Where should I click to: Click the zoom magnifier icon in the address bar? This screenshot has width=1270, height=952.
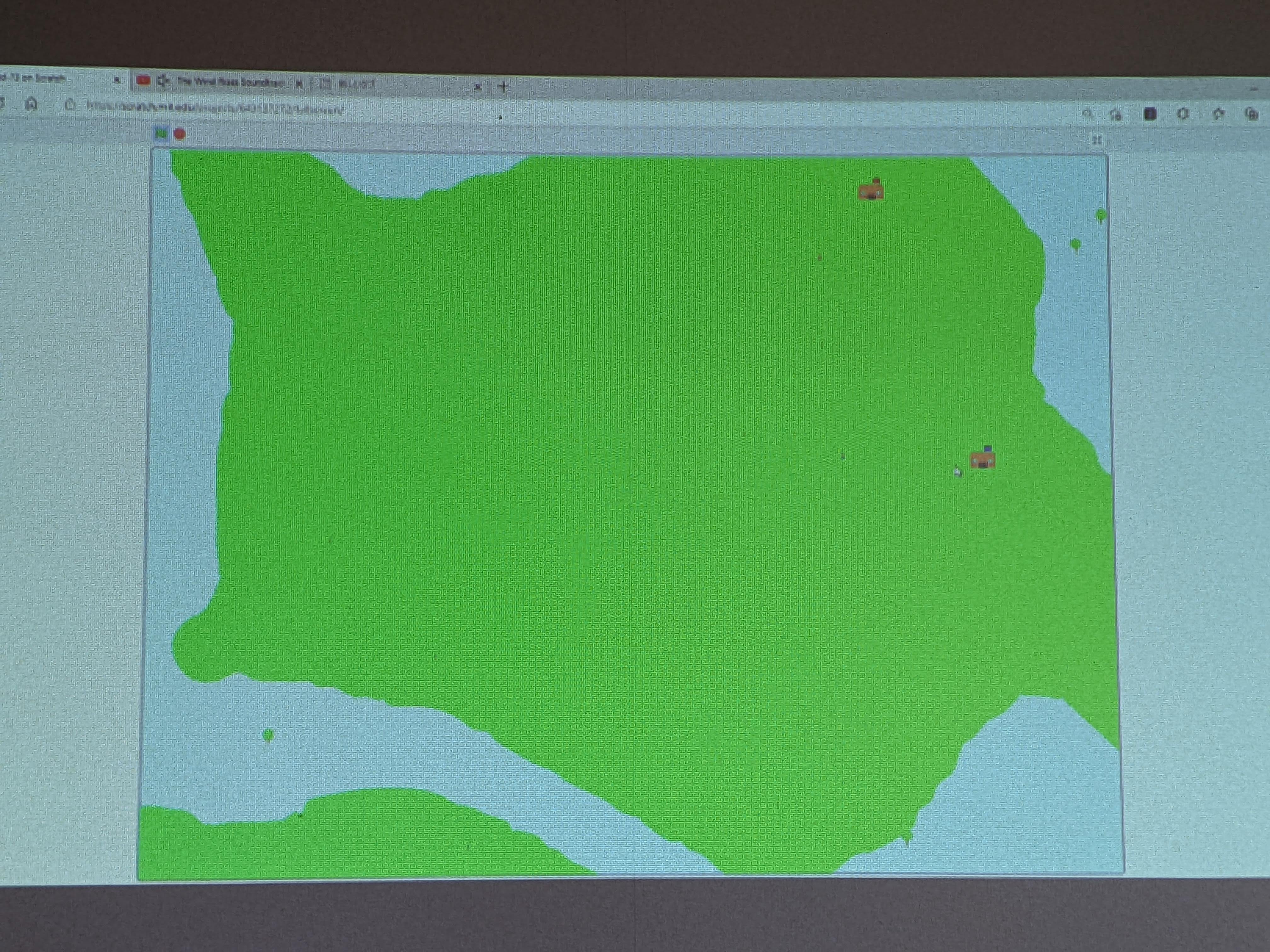point(1087,114)
